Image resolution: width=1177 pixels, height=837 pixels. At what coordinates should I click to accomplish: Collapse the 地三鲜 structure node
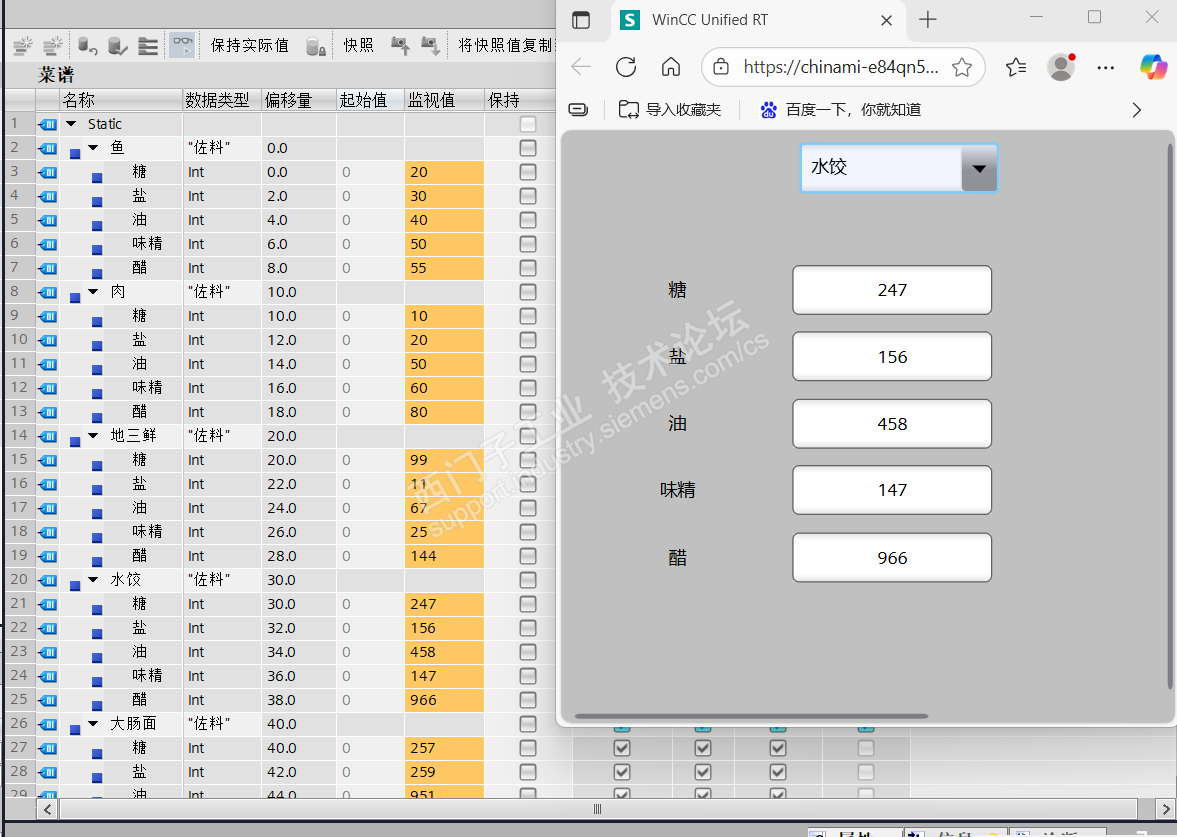click(93, 435)
